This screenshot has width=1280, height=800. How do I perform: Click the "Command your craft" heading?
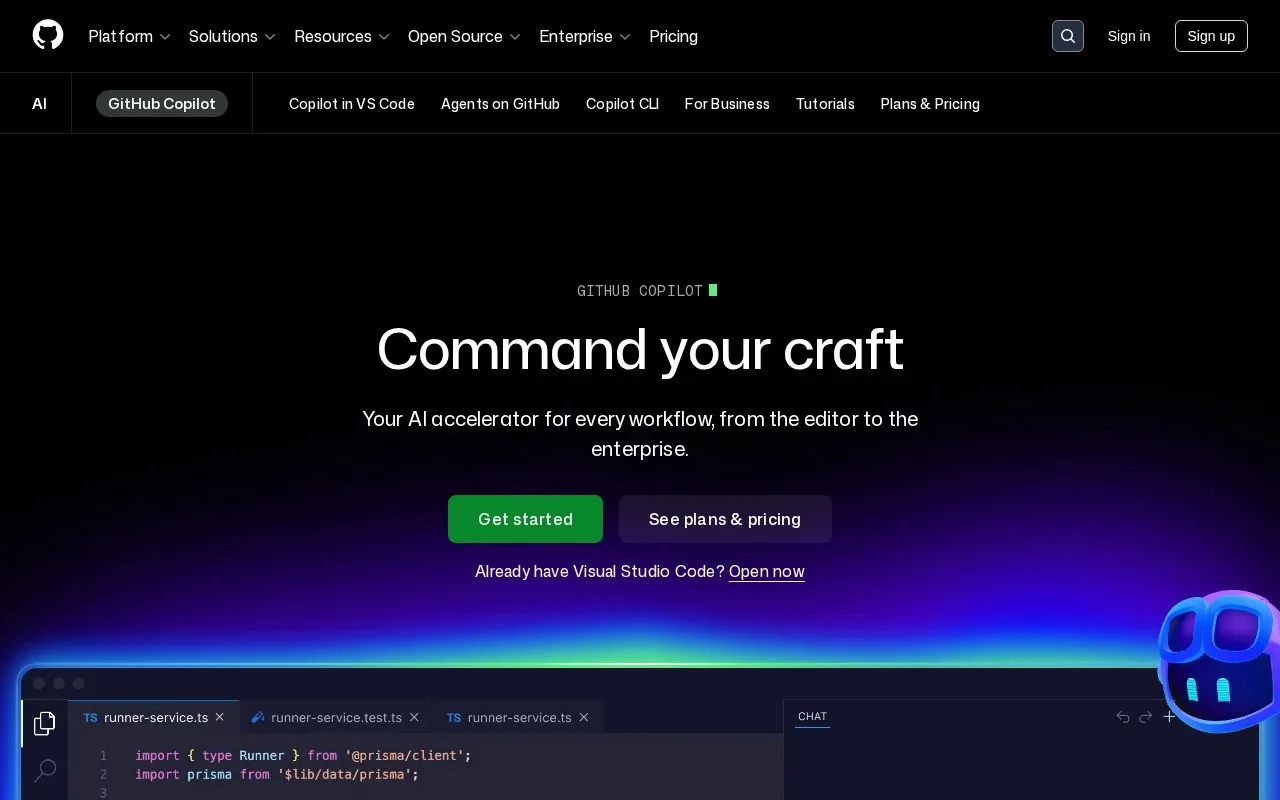640,349
